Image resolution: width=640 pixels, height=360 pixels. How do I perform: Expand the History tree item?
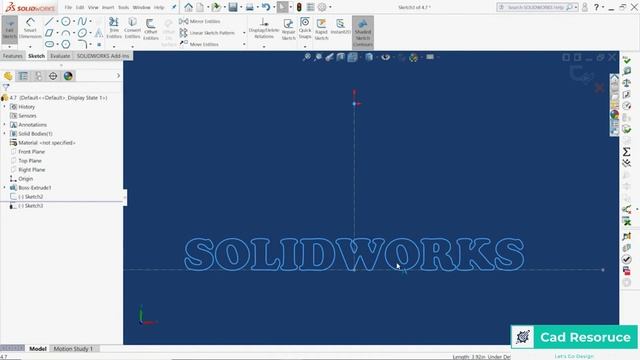click(5, 107)
